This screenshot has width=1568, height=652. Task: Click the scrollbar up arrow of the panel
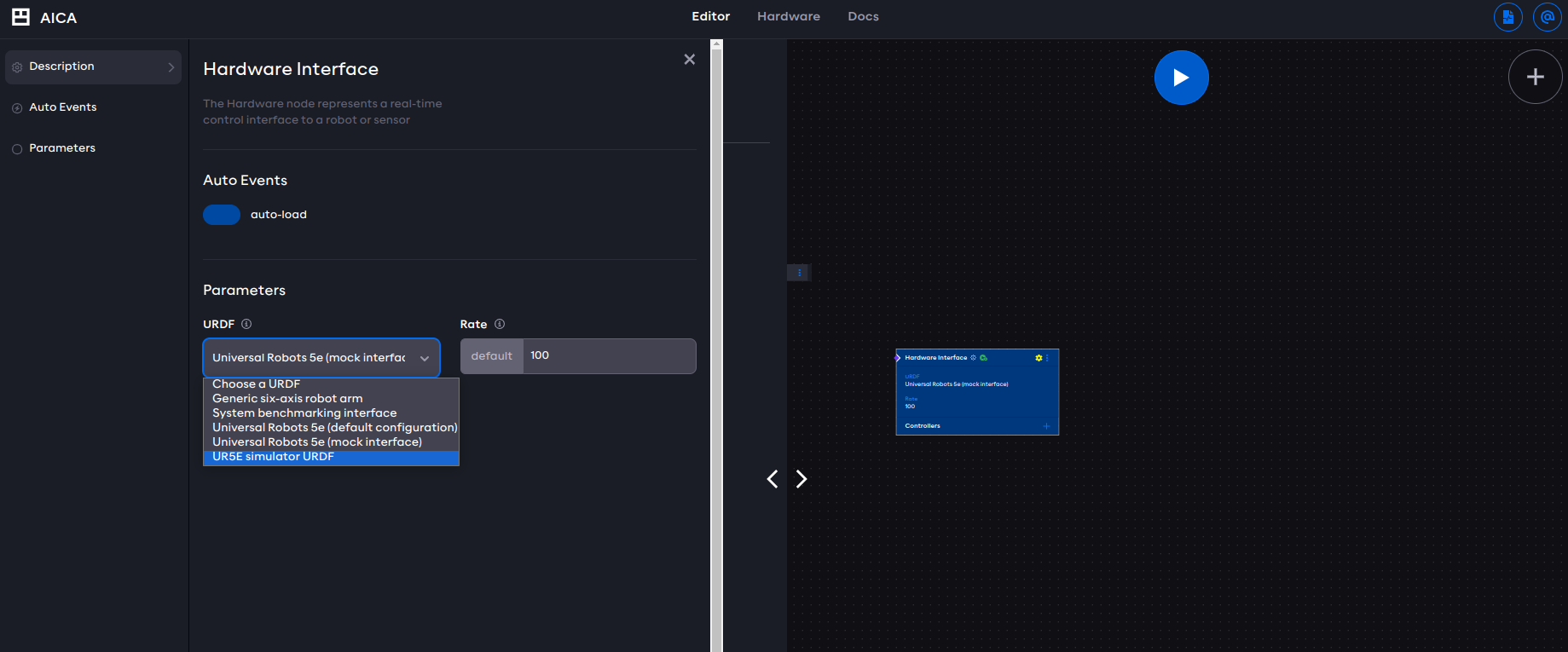[716, 43]
